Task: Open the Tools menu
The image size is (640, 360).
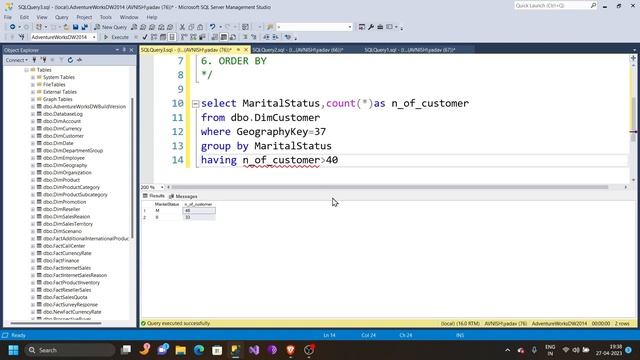Action: pos(106,17)
